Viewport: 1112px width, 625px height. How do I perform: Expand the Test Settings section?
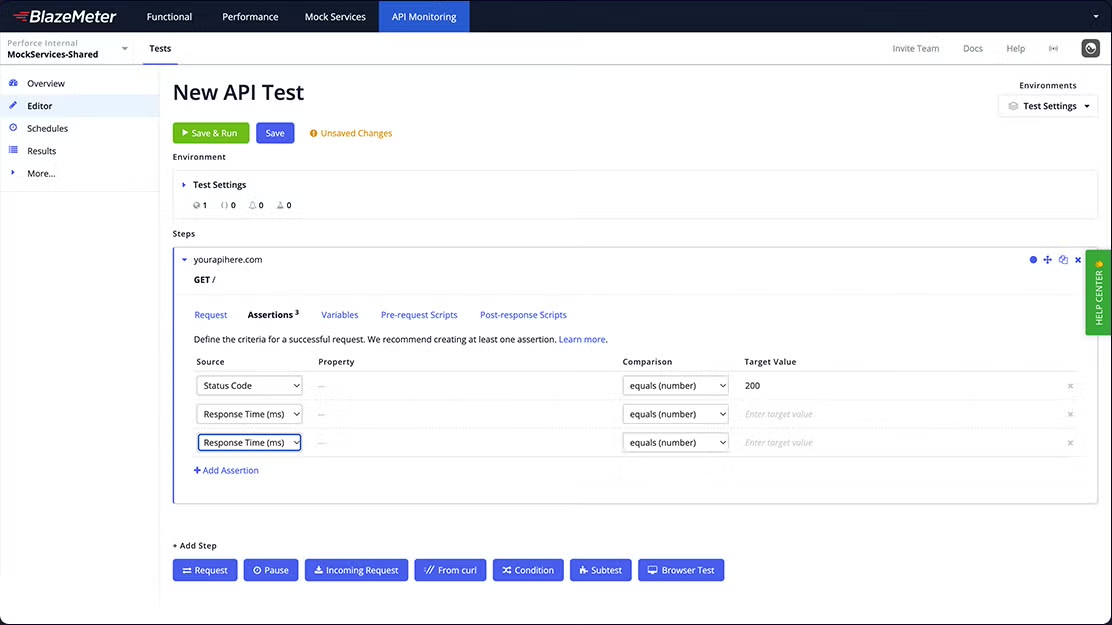tap(184, 185)
